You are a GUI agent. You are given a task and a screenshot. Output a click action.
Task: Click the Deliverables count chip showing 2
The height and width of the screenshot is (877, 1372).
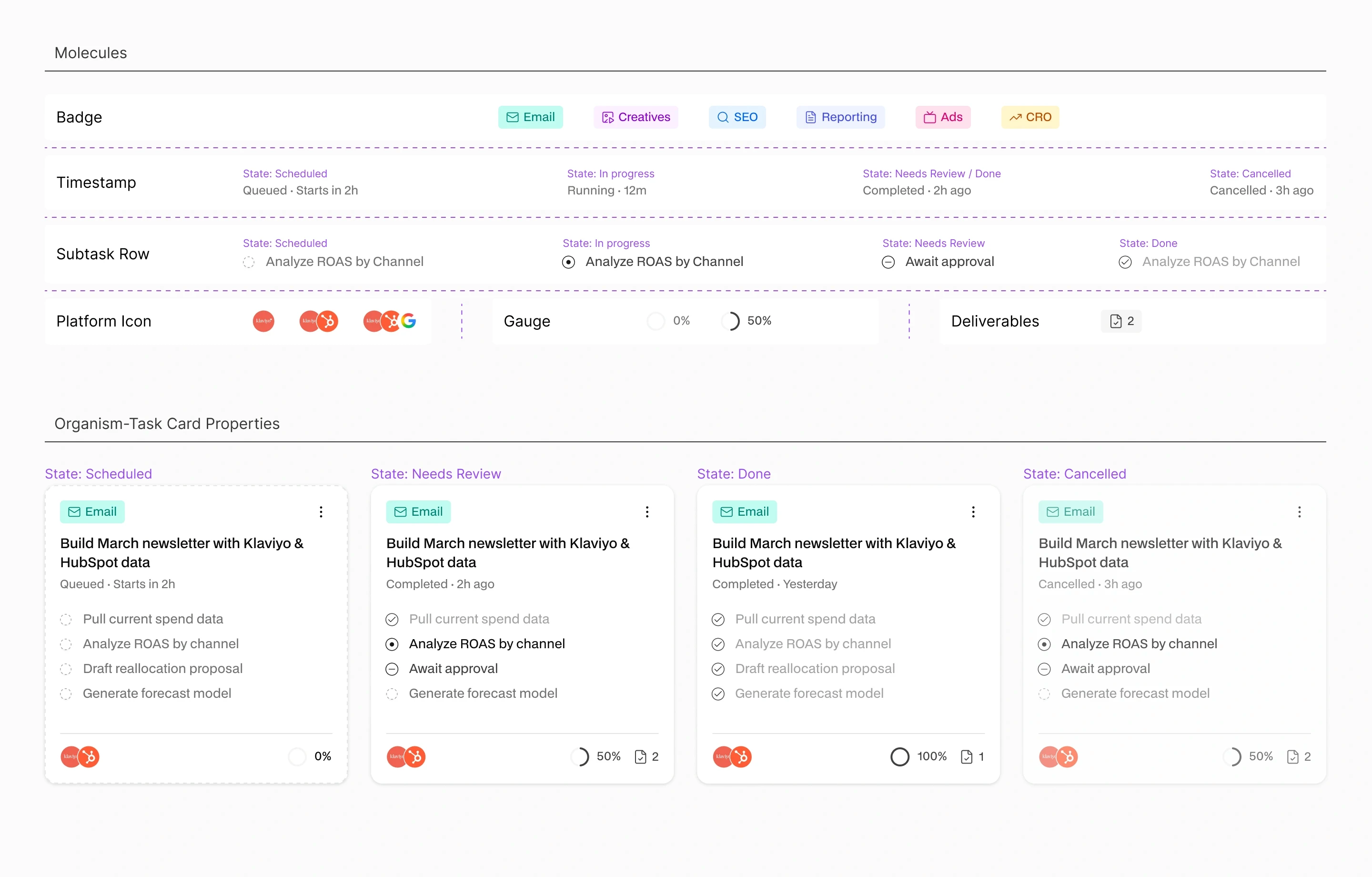tap(1121, 321)
